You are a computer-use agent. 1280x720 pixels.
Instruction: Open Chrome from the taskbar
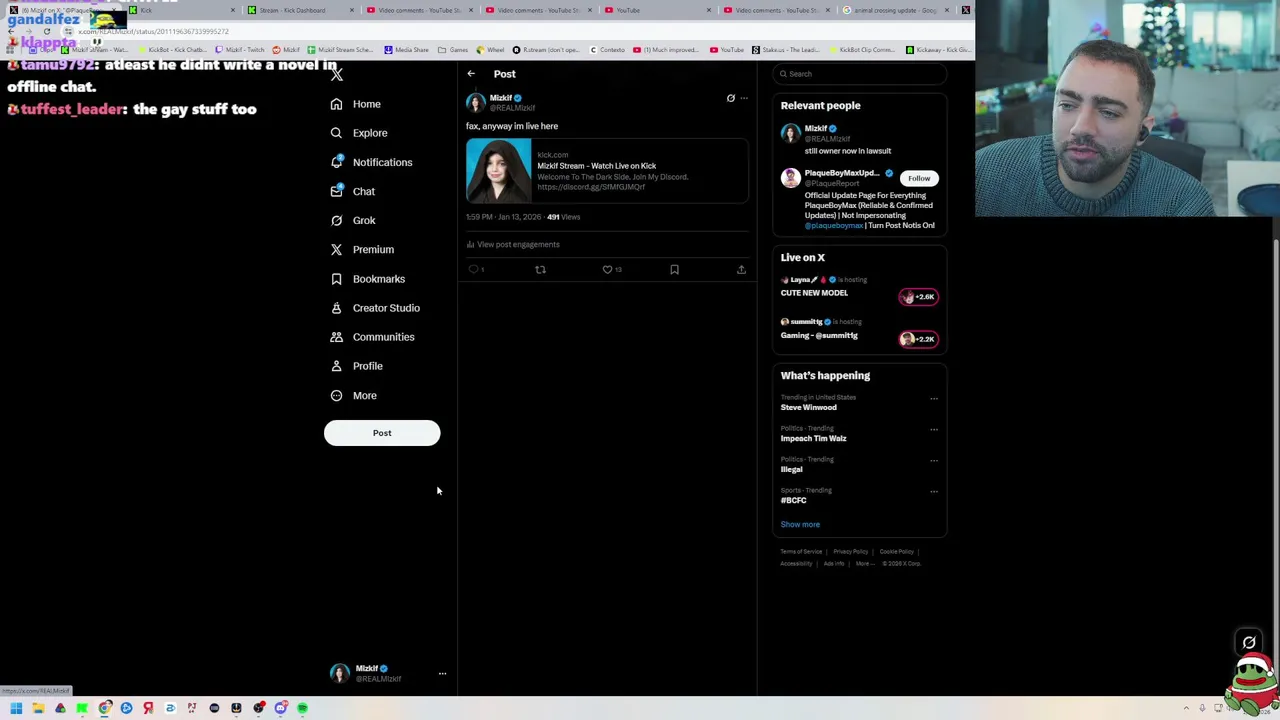[x=104, y=708]
